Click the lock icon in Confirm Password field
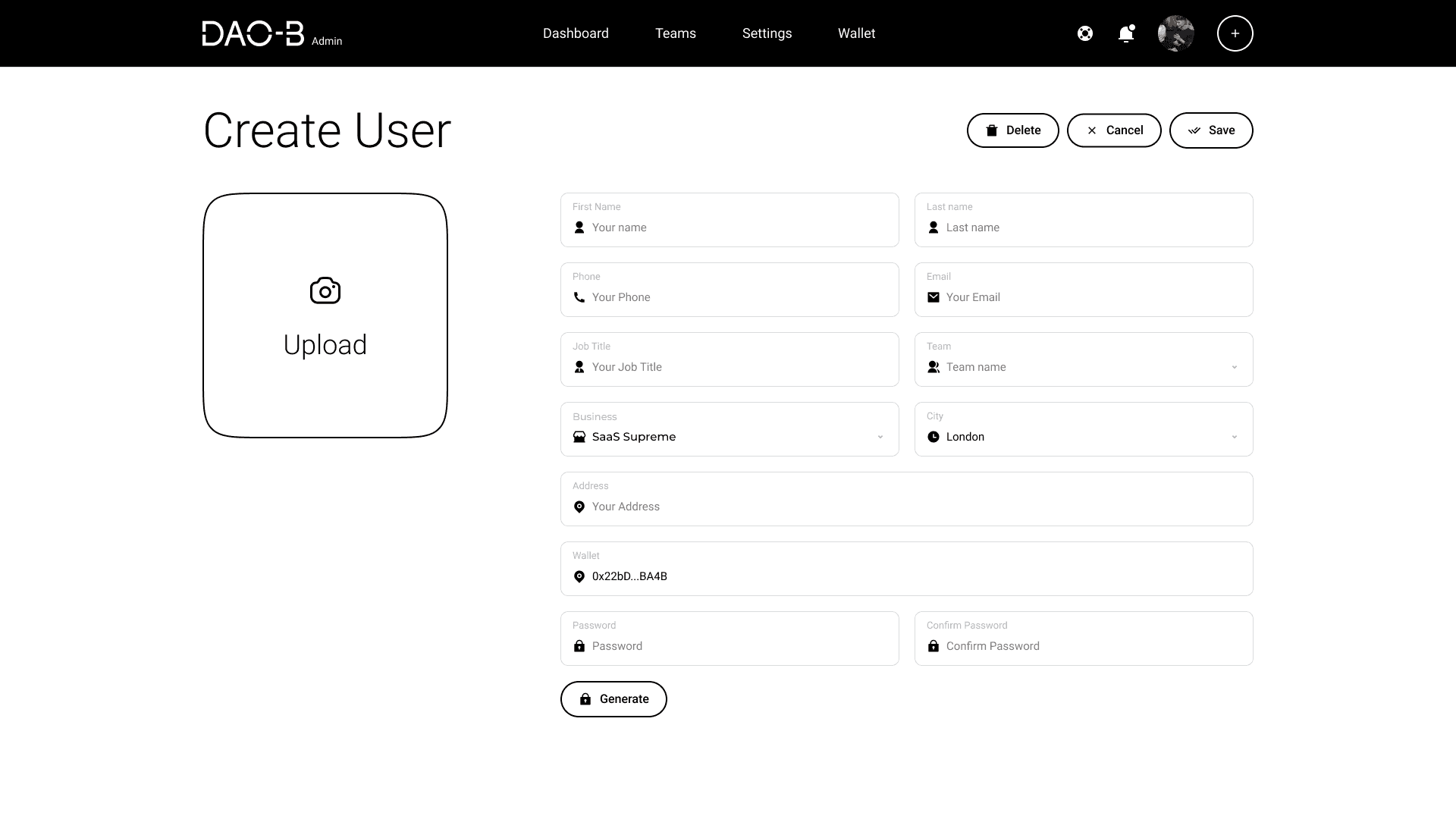The image size is (1456, 819). pos(934,646)
